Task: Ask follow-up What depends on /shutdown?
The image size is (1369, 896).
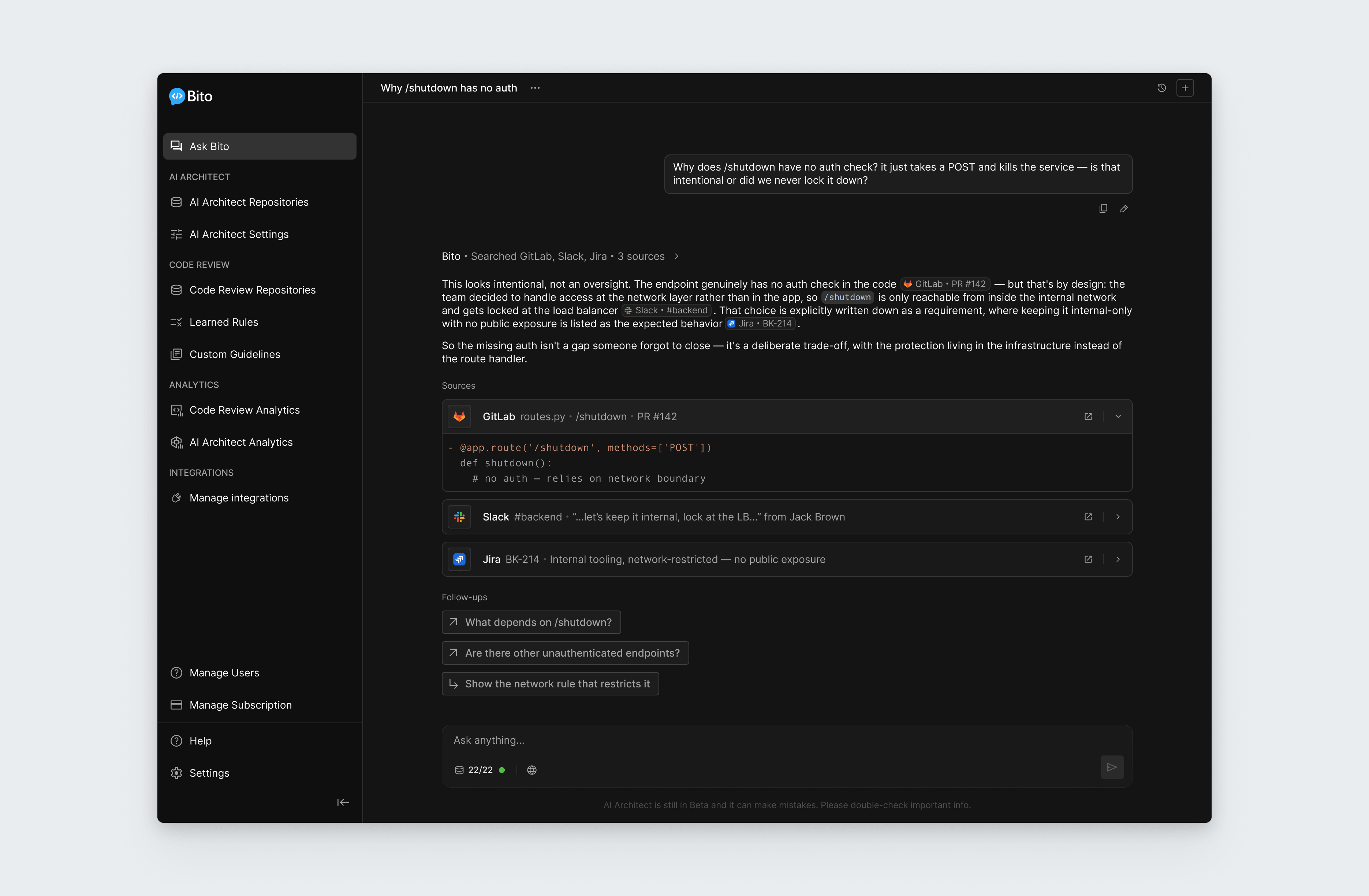Action: (x=531, y=622)
